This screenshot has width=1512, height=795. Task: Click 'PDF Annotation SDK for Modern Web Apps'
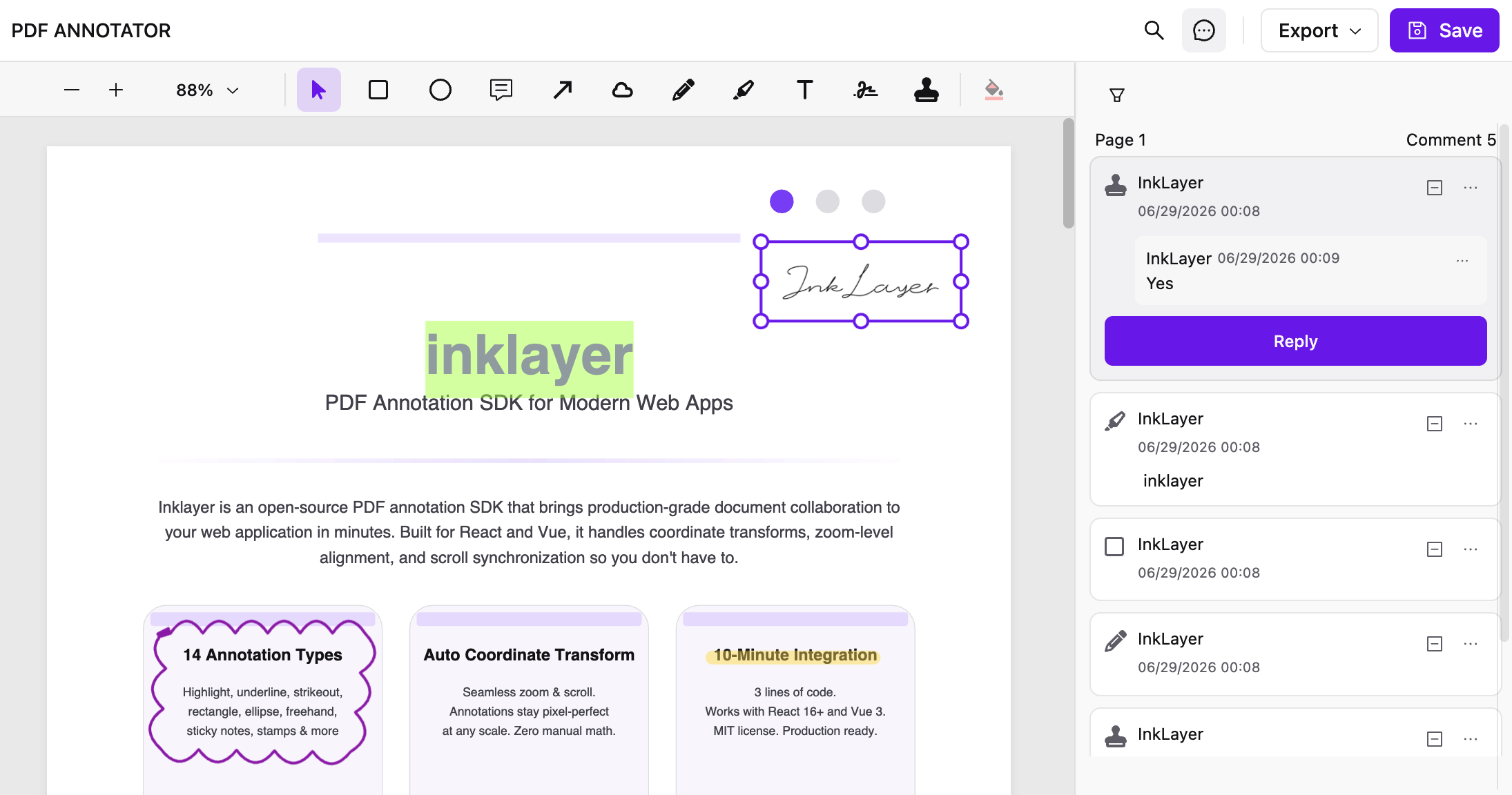(x=529, y=403)
